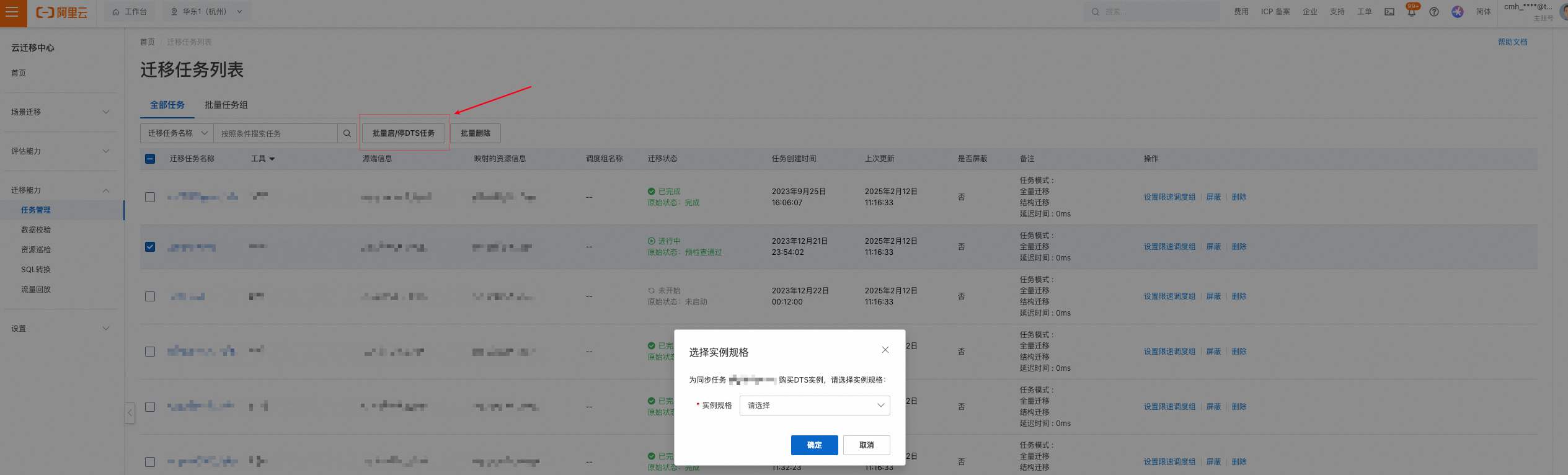Click the magnifier button beside task search
Viewport: 1568px width, 475px height.
tap(347, 133)
